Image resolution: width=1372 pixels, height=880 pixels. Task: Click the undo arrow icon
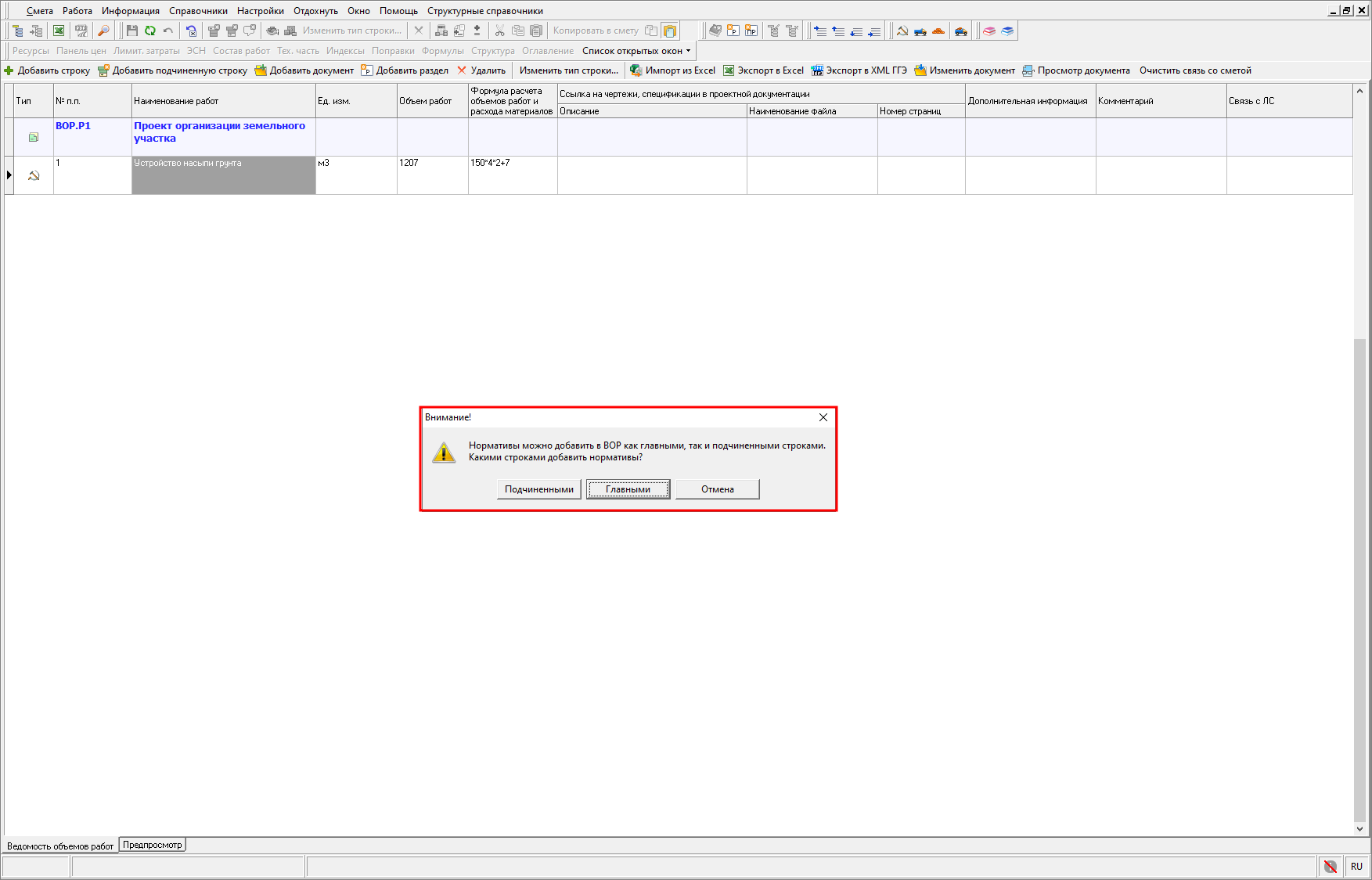tap(168, 31)
